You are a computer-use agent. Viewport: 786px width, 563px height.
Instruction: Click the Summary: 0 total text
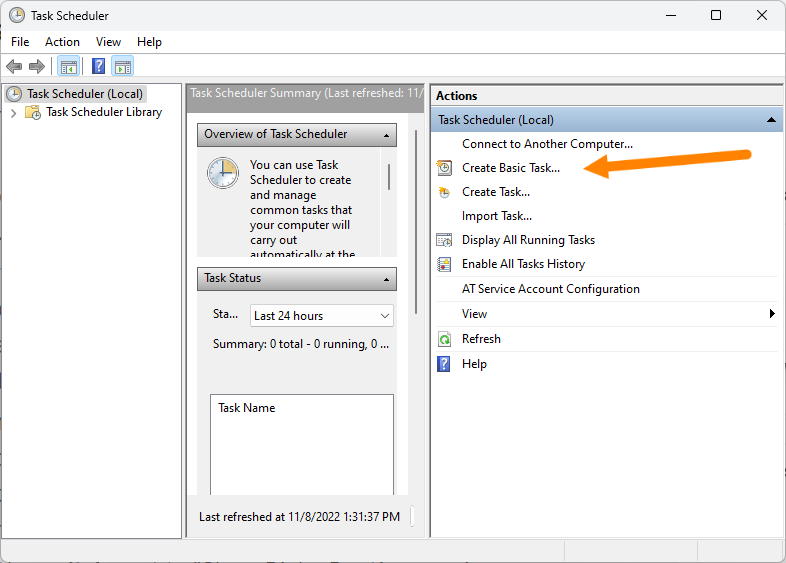[x=301, y=344]
